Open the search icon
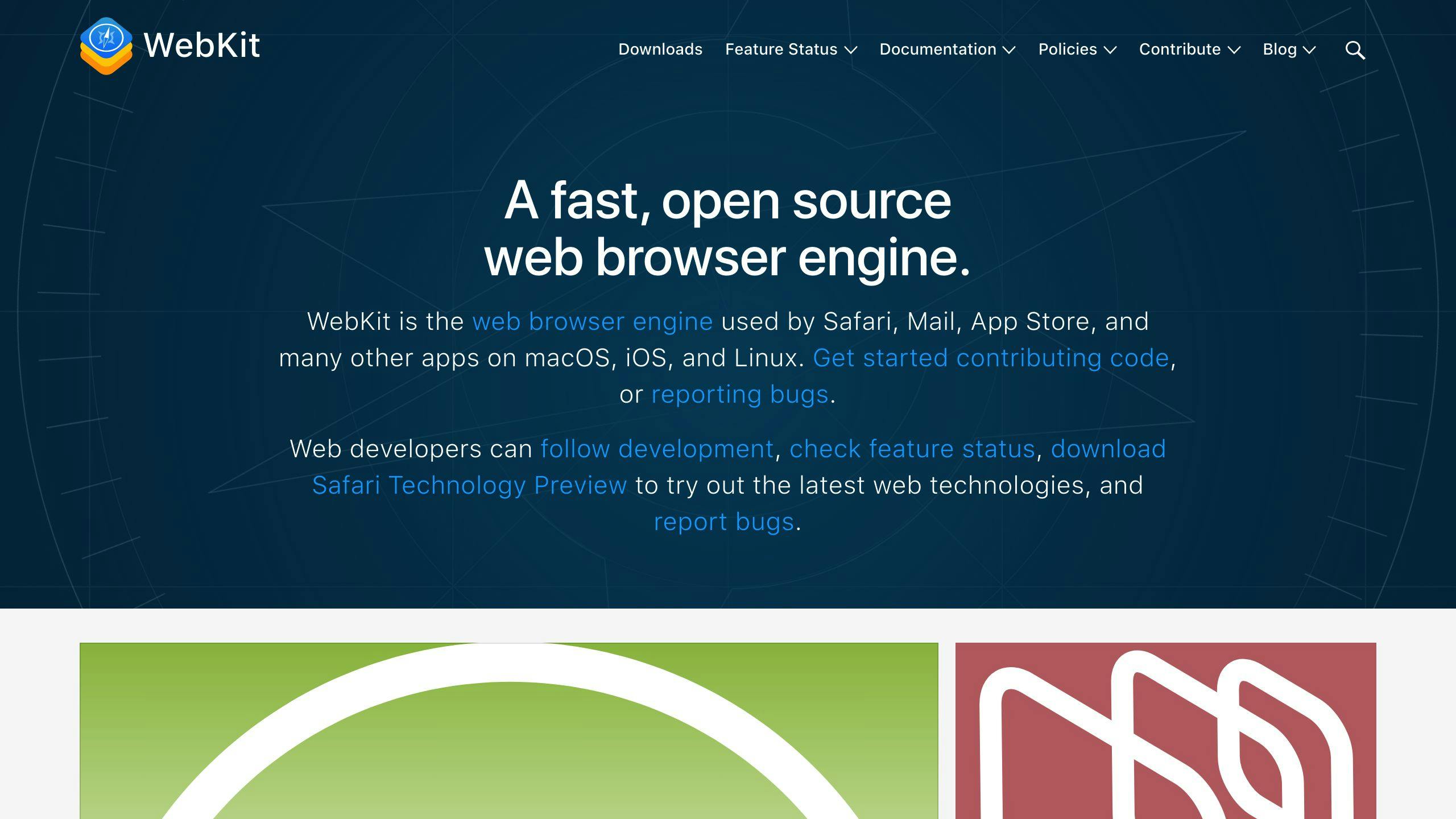1456x819 pixels. [1355, 49]
